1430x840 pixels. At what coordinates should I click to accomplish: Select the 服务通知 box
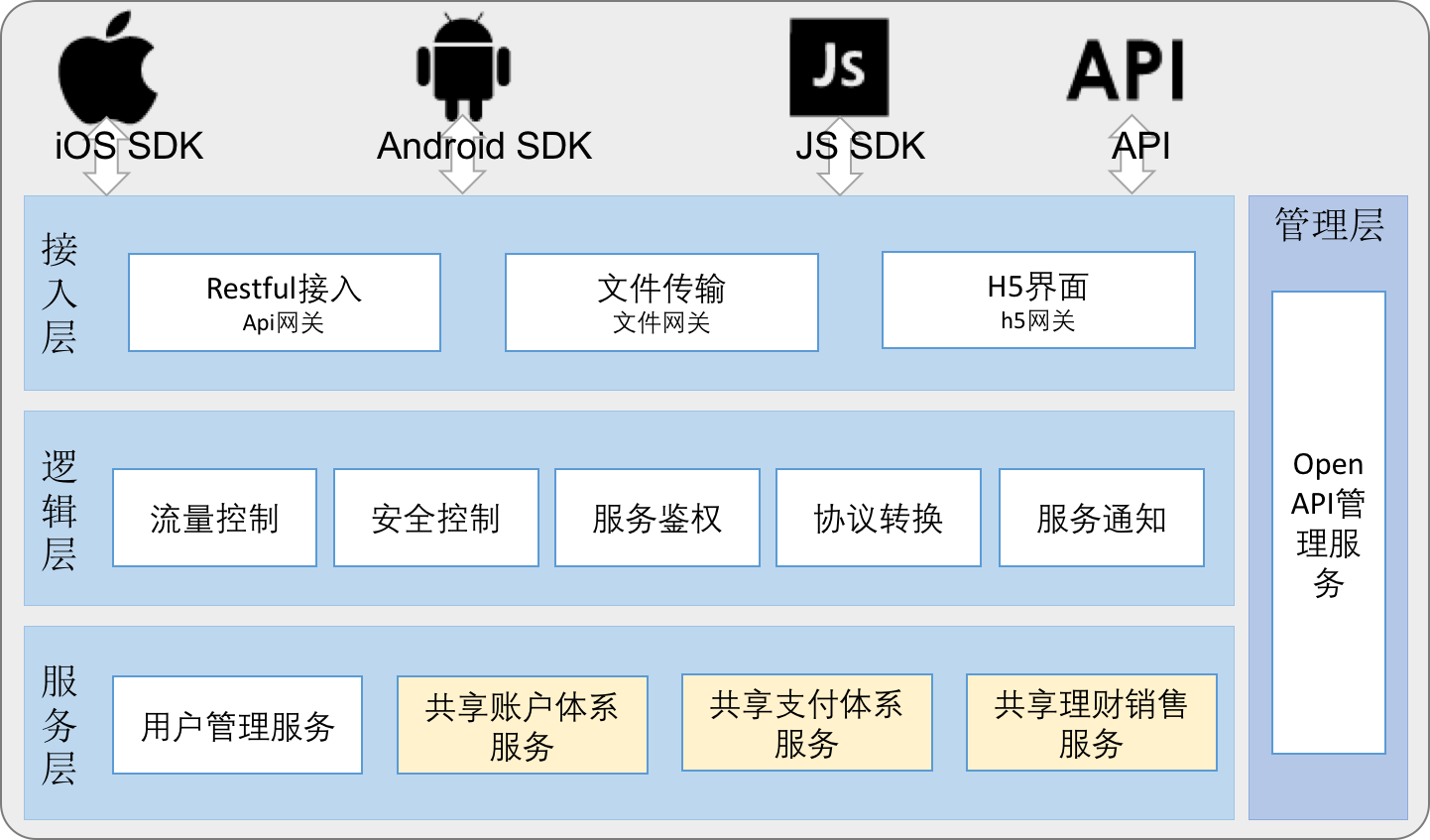[1102, 518]
